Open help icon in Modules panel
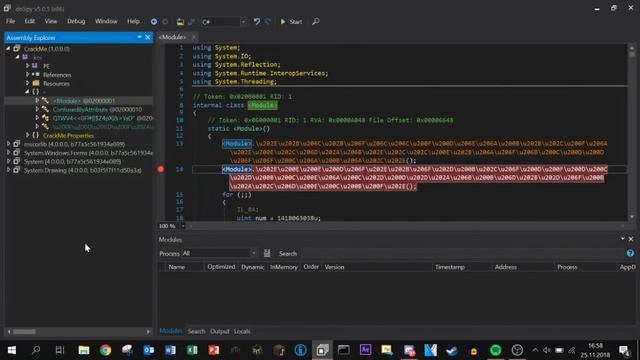 pyautogui.click(x=630, y=253)
